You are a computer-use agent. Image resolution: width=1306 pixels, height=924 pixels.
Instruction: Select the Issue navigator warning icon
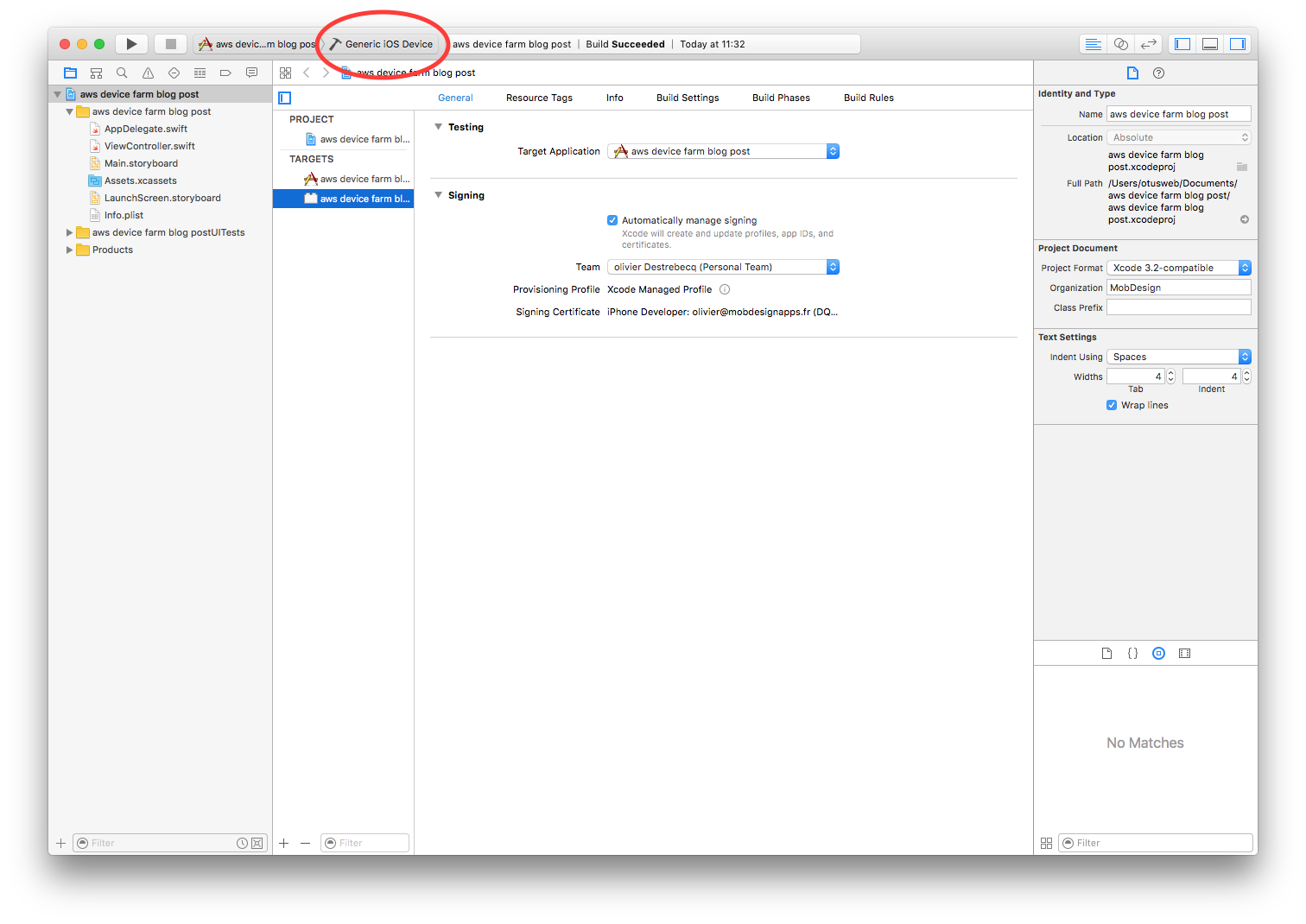click(148, 73)
